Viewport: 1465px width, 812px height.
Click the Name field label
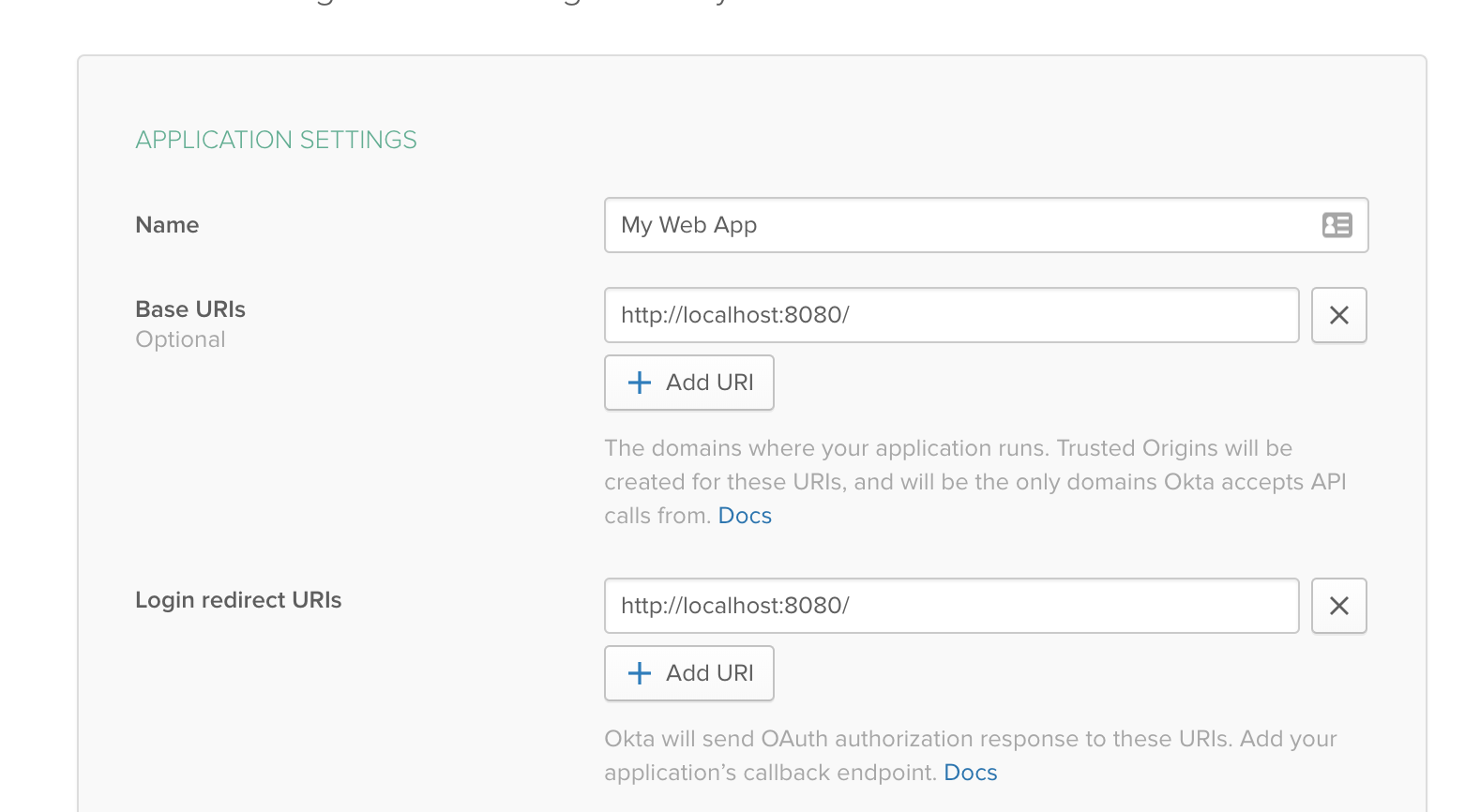click(167, 225)
